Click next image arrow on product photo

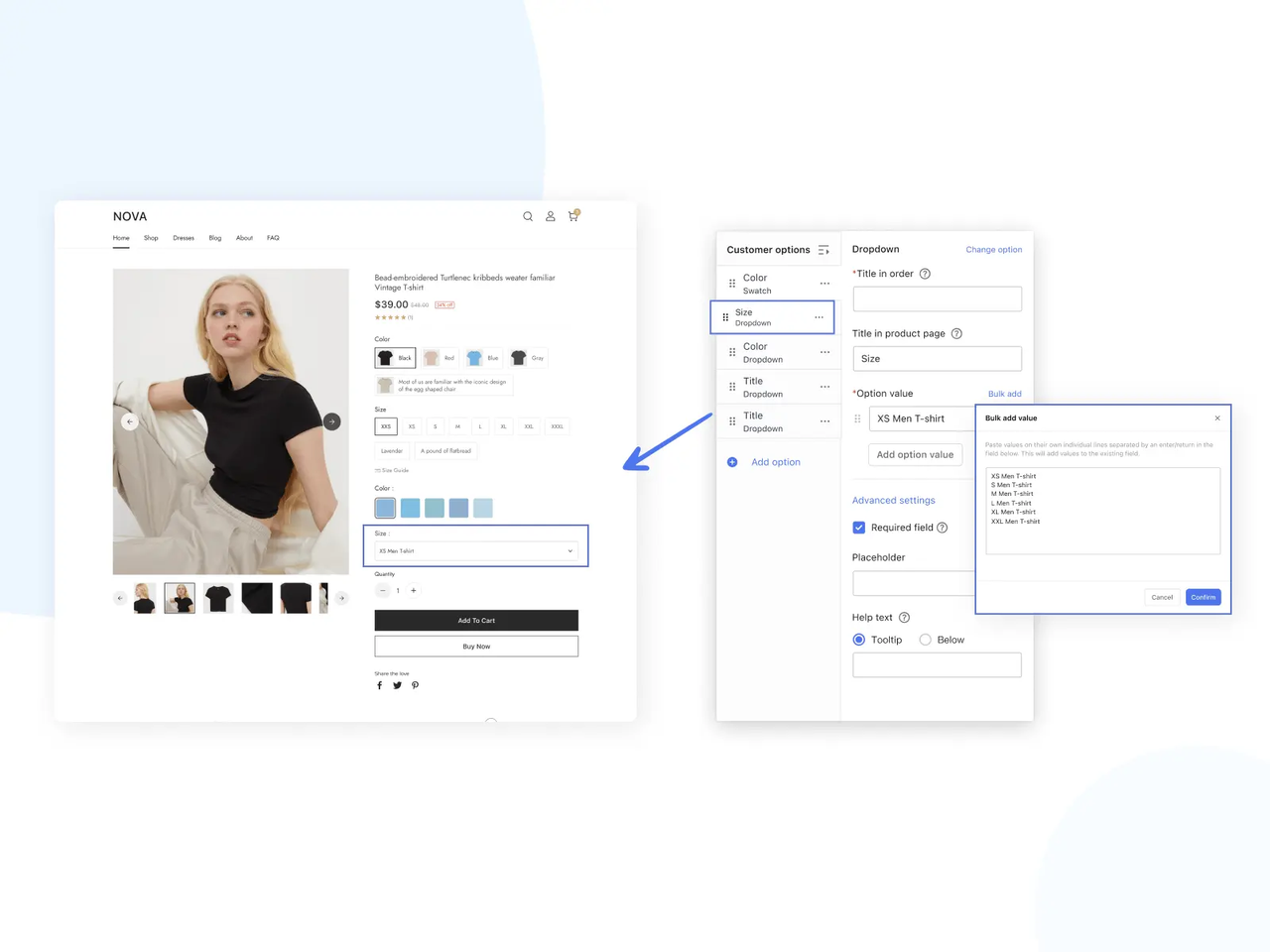(332, 421)
